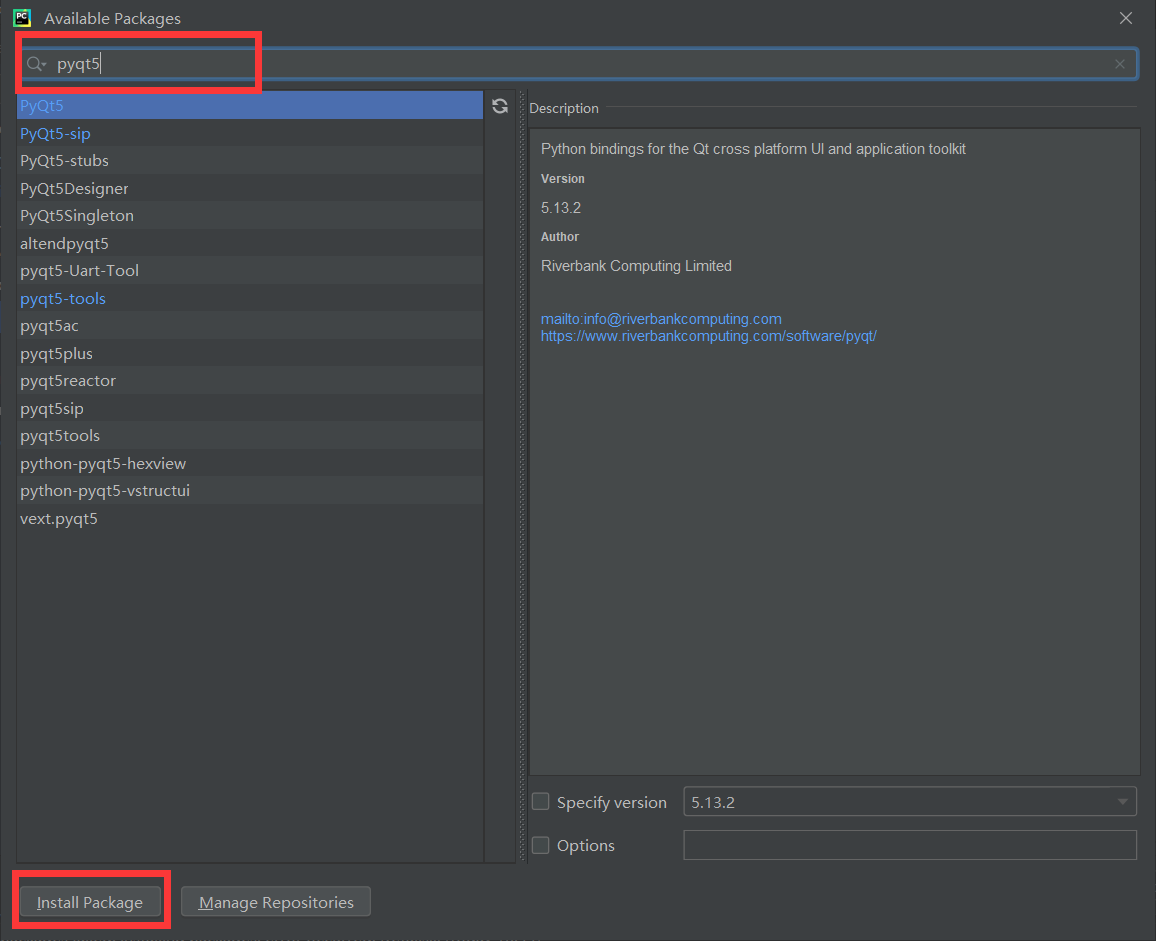Open the riverbankcomputing.com/software/pyqt link
The width and height of the screenshot is (1156, 941).
(708, 336)
